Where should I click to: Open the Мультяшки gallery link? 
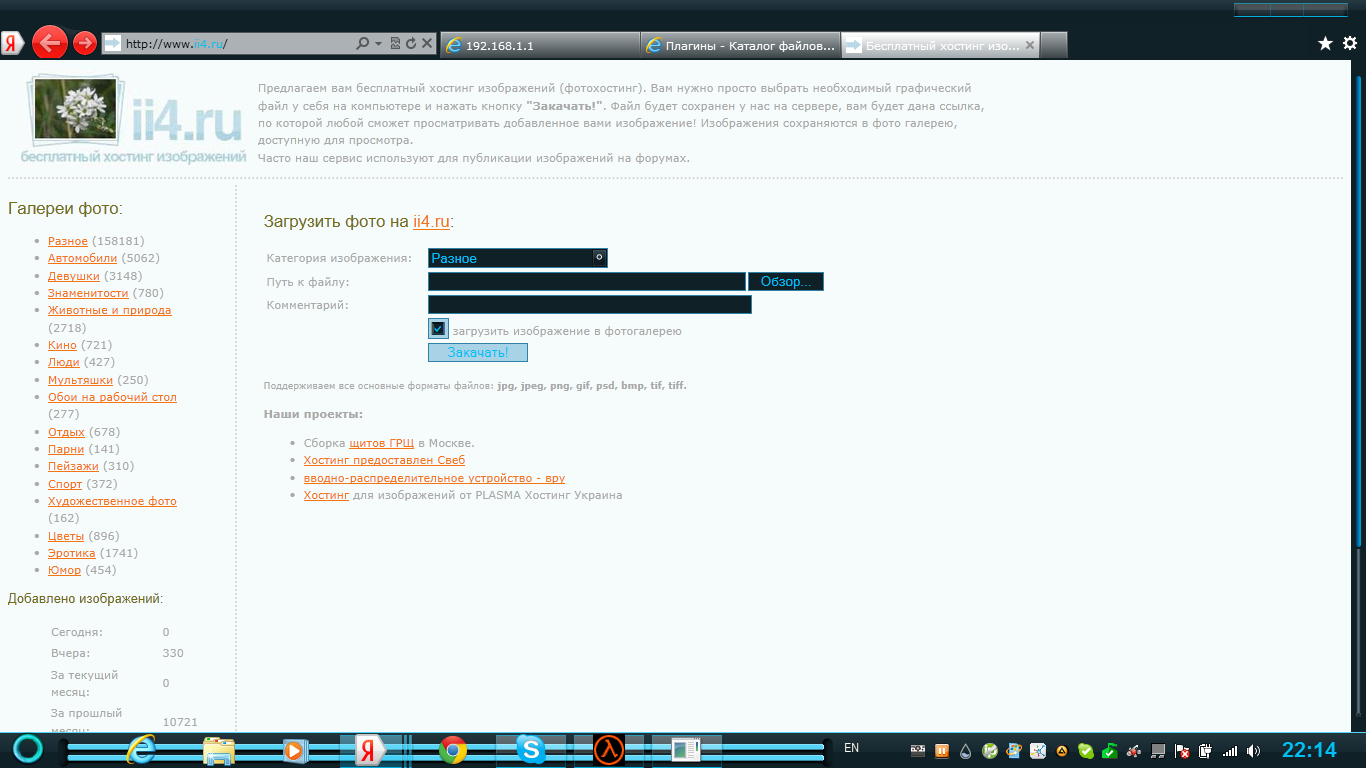click(80, 380)
